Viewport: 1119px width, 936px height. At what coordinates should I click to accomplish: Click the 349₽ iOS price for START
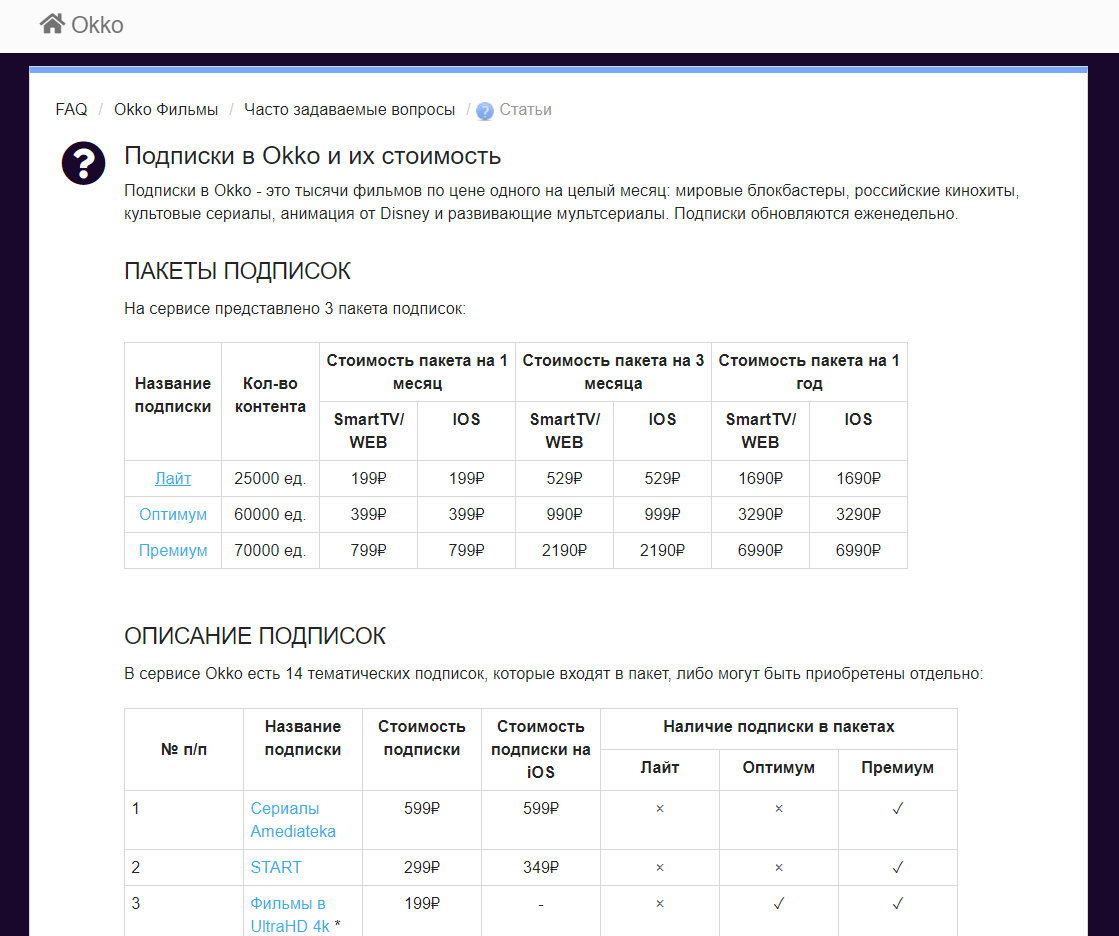tap(541, 867)
